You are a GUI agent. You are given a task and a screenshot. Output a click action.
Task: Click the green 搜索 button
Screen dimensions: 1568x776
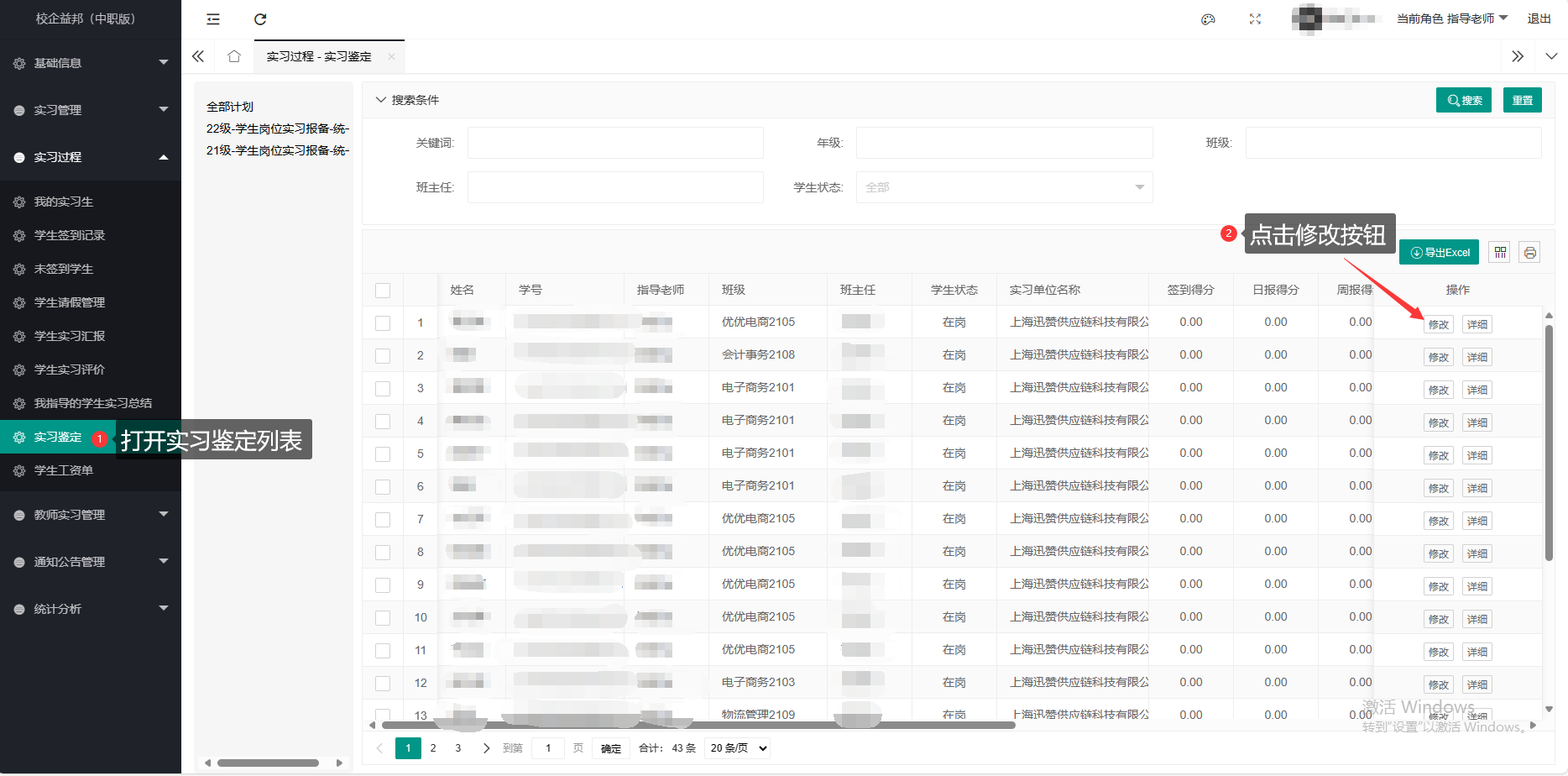(1463, 100)
